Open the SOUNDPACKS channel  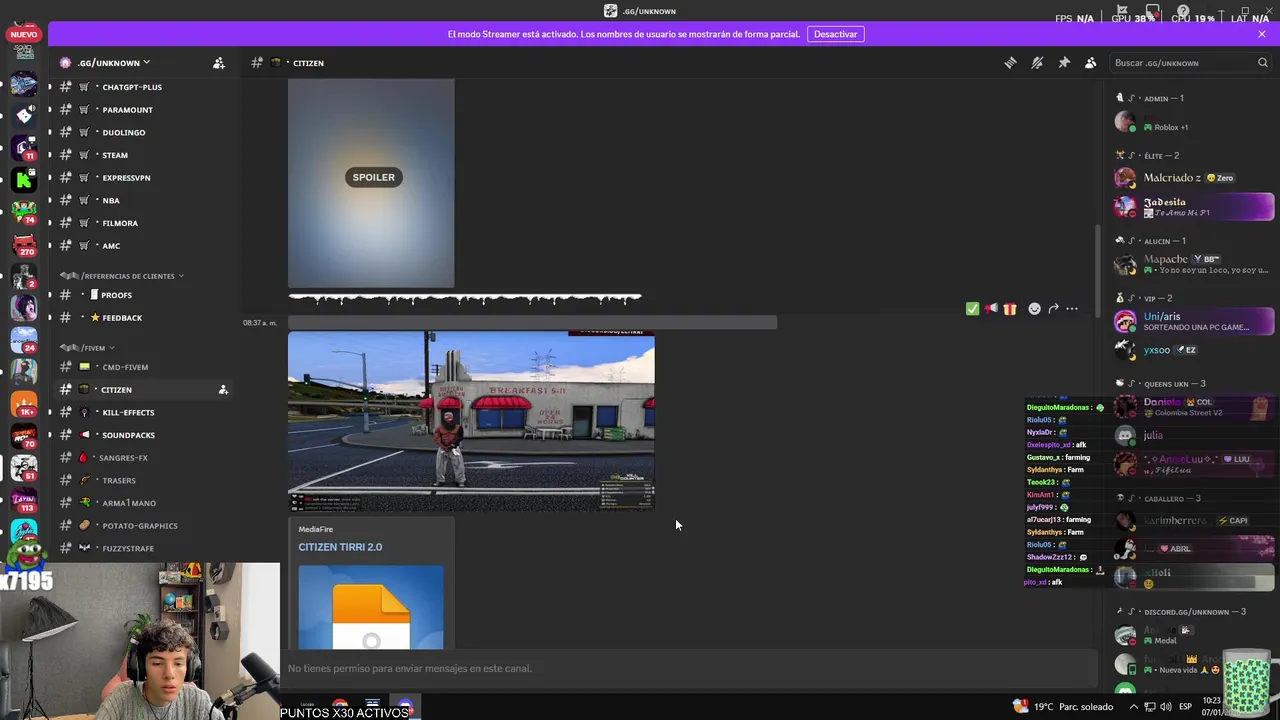coord(128,435)
